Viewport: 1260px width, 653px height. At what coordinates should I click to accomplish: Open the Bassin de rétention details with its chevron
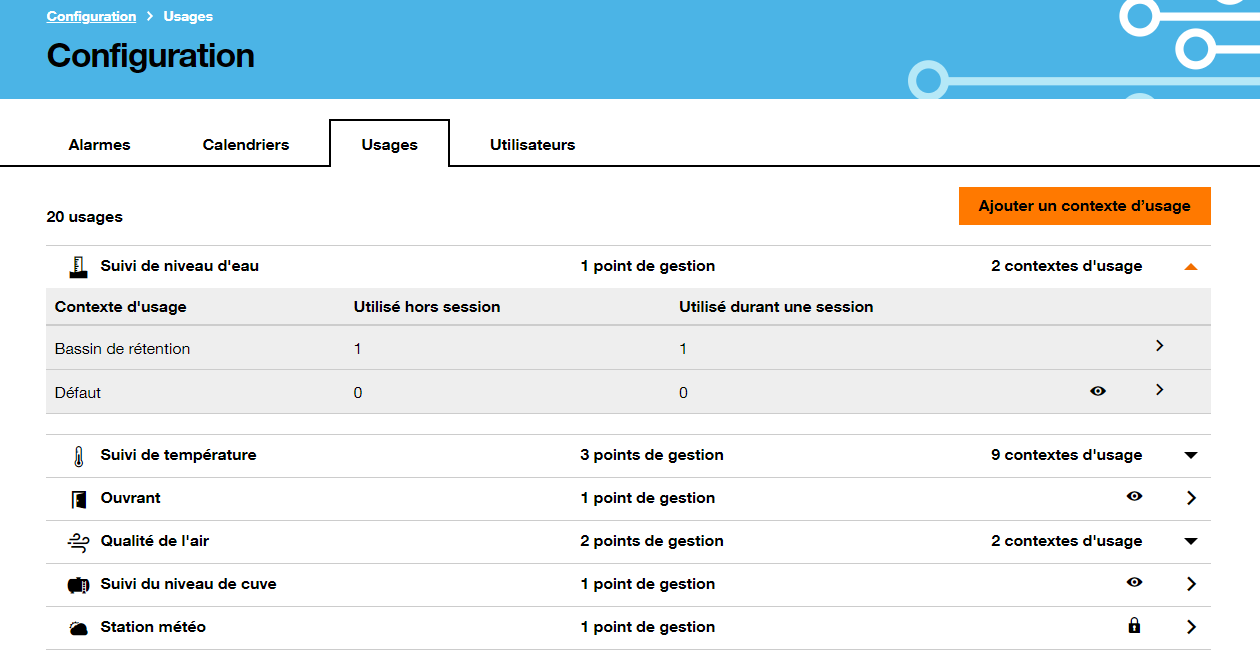(x=1159, y=345)
